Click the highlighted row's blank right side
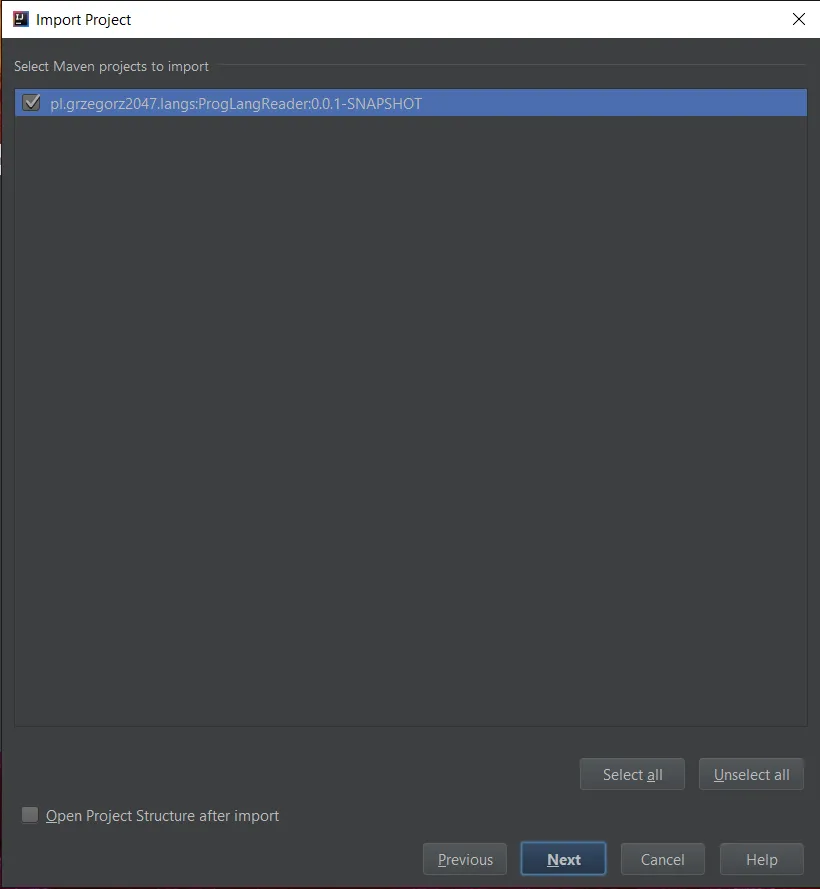The height and width of the screenshot is (889, 820). point(612,103)
